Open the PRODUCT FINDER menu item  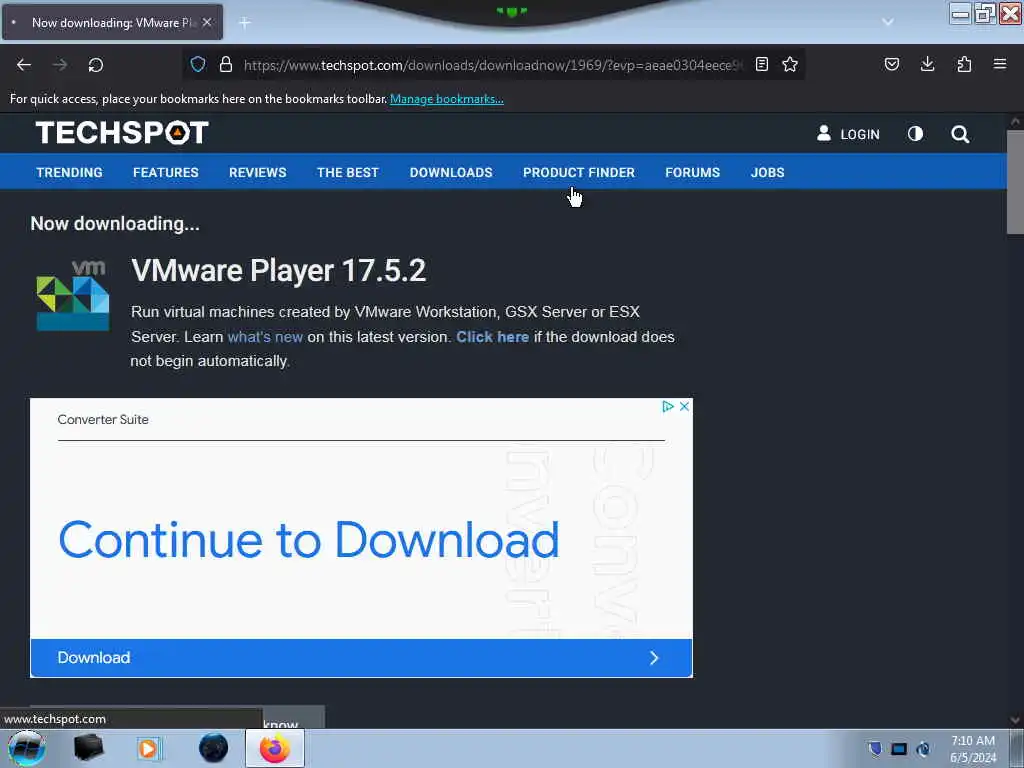[579, 172]
